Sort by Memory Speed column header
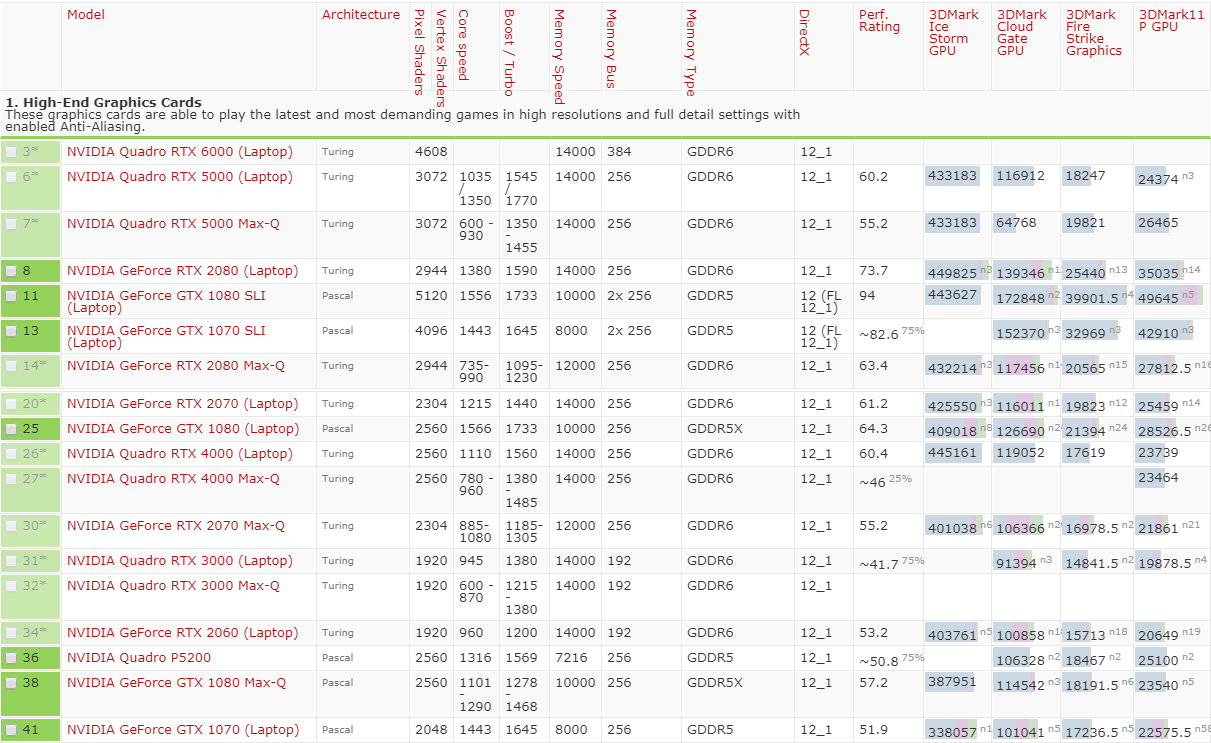The image size is (1211, 743). tap(559, 57)
